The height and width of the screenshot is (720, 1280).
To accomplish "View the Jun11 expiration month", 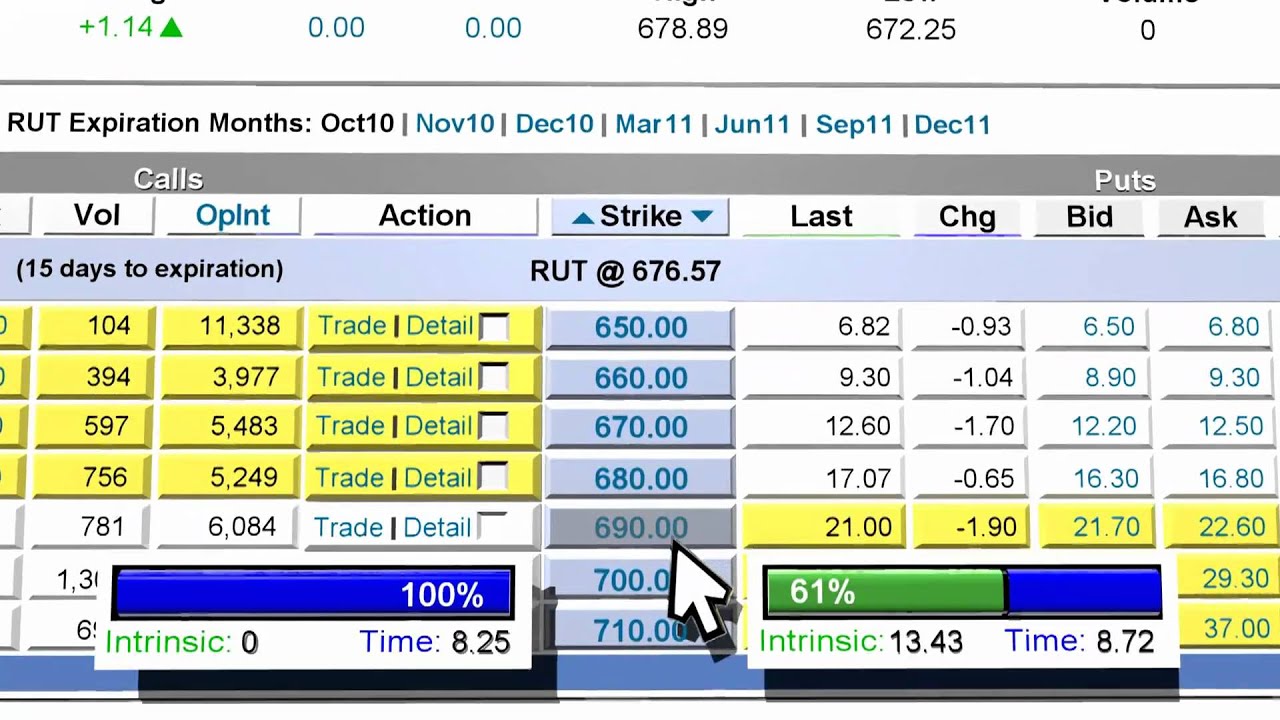I will point(752,124).
